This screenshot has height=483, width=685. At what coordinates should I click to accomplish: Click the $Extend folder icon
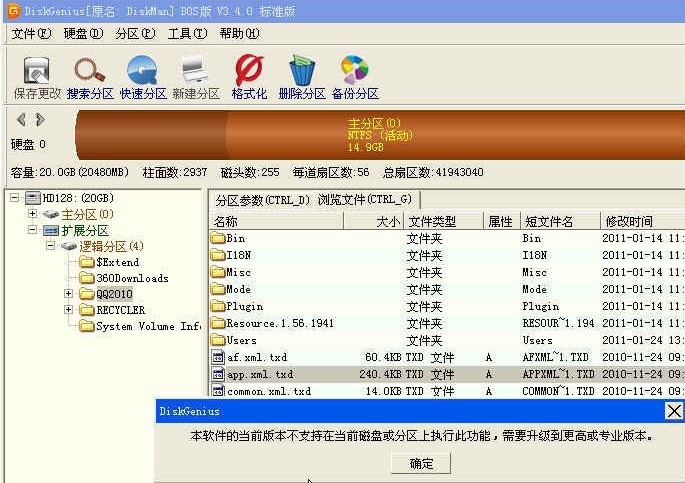click(87, 262)
